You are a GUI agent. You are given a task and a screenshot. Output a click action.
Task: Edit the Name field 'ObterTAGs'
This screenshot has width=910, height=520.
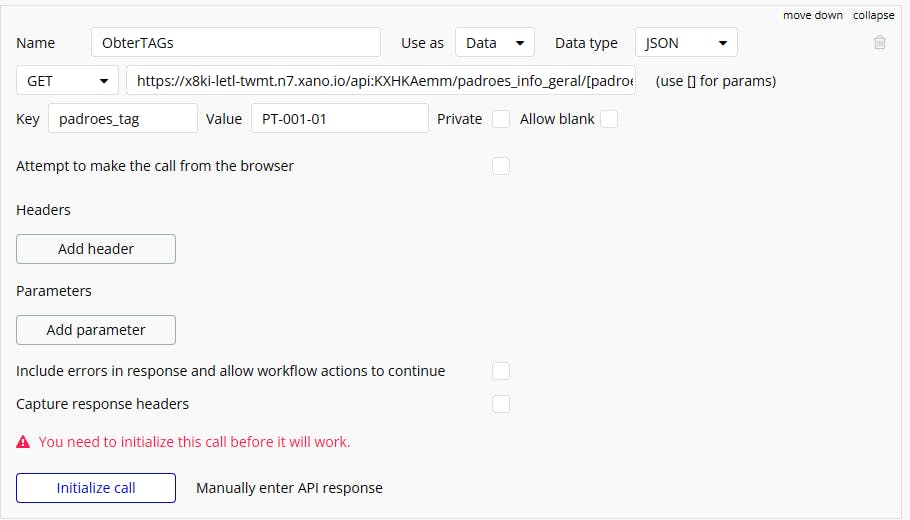click(x=236, y=43)
